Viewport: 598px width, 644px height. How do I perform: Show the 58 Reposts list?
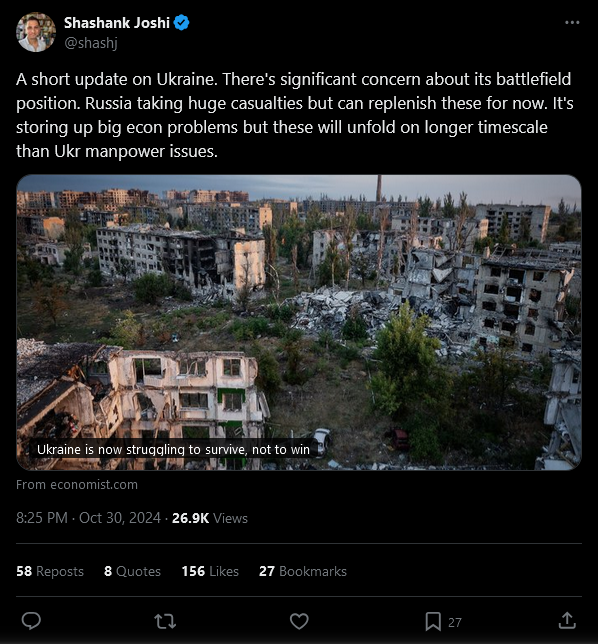tap(50, 571)
